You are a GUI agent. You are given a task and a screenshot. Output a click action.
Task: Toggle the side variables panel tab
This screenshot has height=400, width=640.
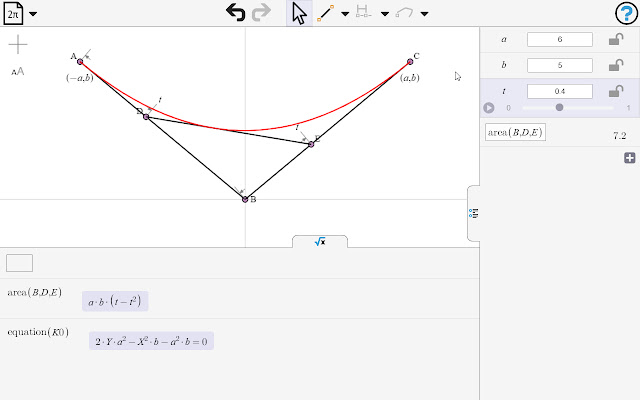[x=473, y=213]
